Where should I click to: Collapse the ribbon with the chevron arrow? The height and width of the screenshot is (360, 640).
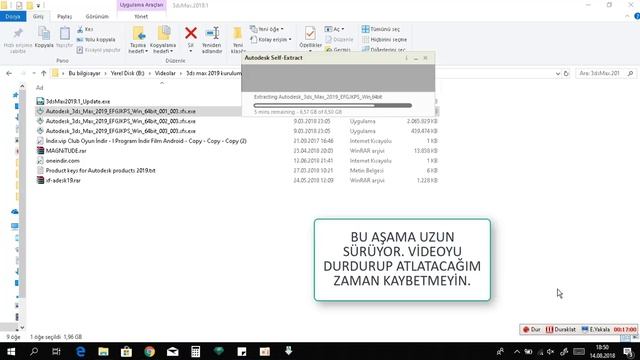[x=627, y=16]
